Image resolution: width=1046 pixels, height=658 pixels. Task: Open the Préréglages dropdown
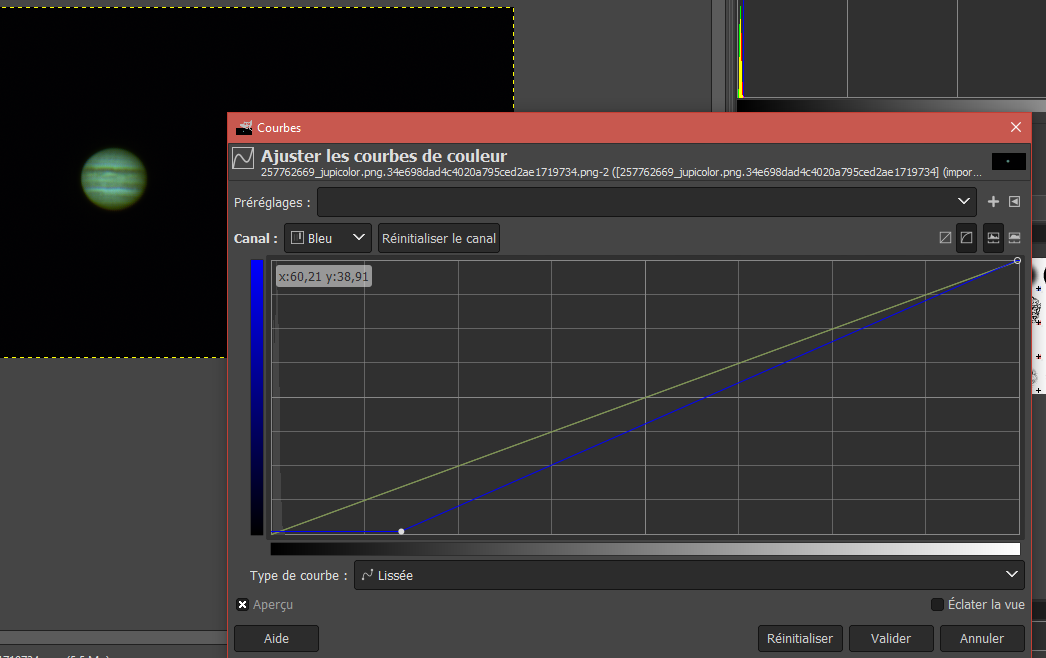coord(646,202)
